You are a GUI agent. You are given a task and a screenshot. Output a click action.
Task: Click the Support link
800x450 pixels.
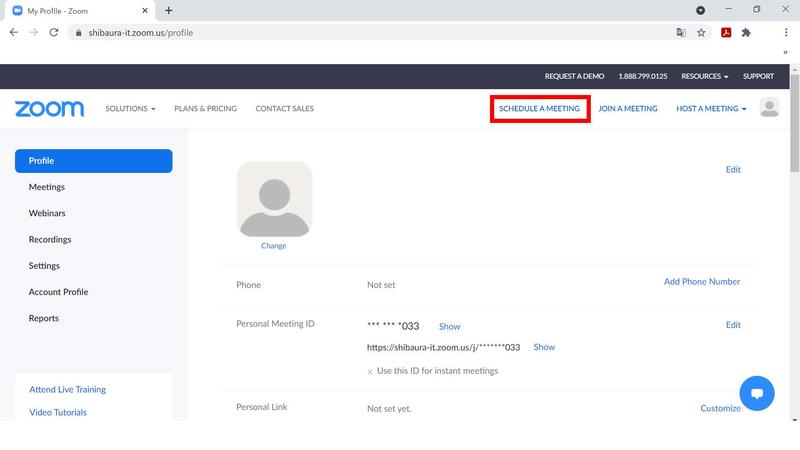coord(758,76)
